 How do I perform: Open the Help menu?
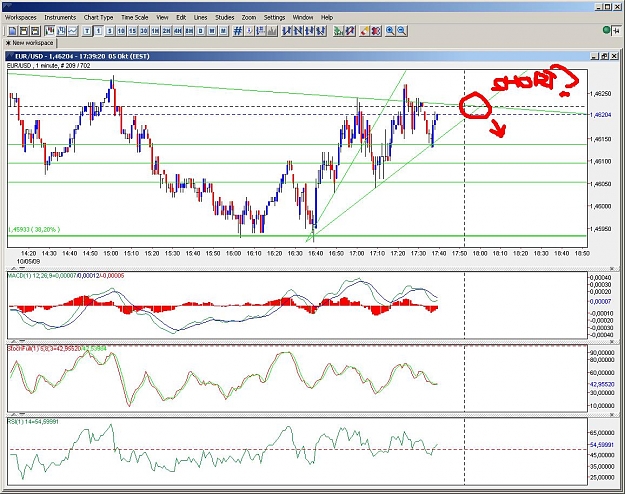(327, 18)
